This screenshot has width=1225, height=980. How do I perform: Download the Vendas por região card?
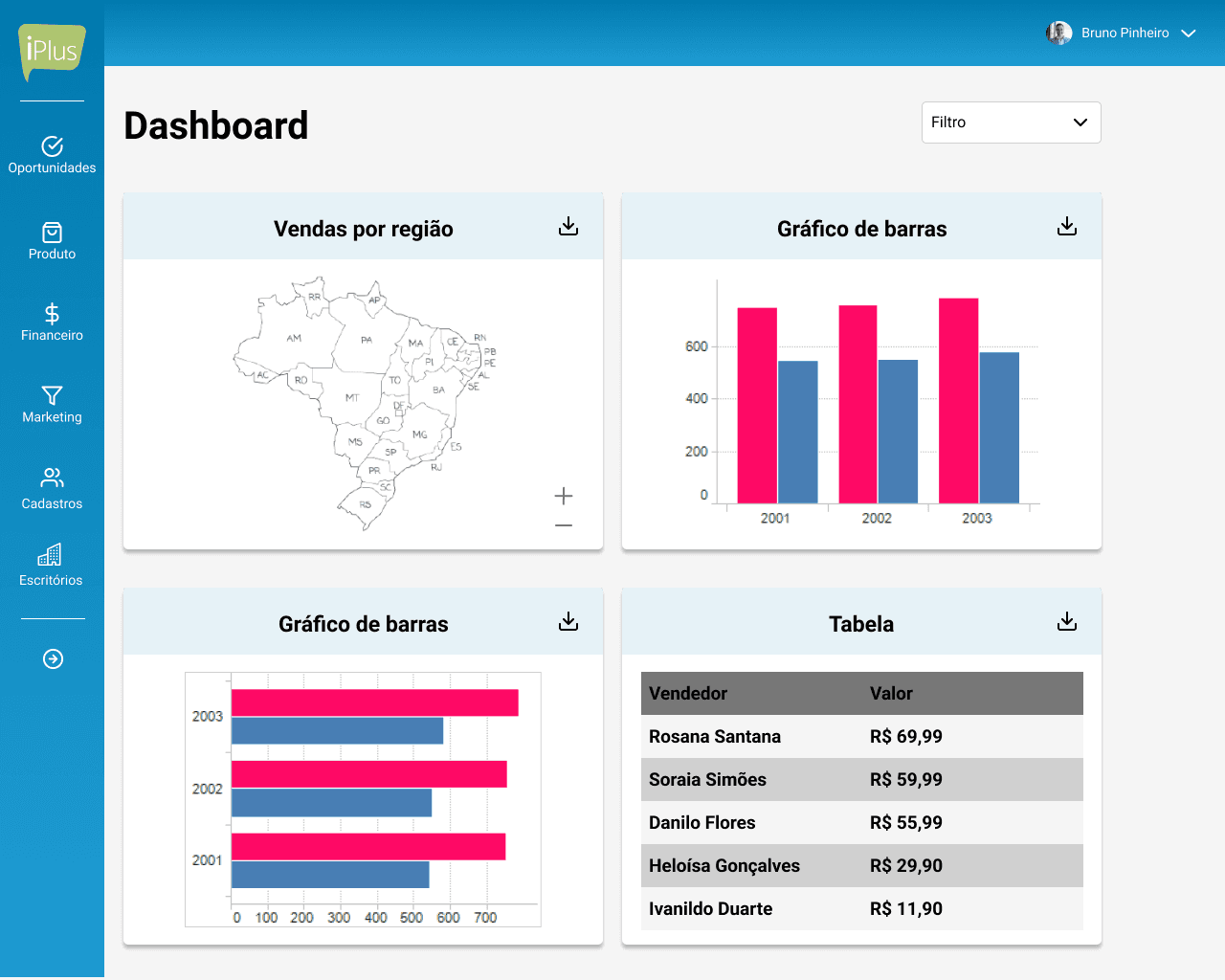pyautogui.click(x=568, y=226)
